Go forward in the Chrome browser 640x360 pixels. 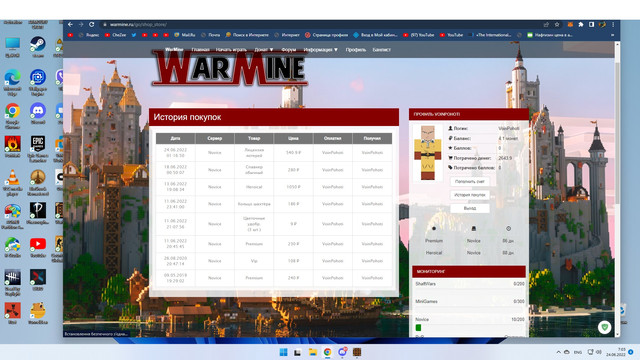(x=81, y=24)
